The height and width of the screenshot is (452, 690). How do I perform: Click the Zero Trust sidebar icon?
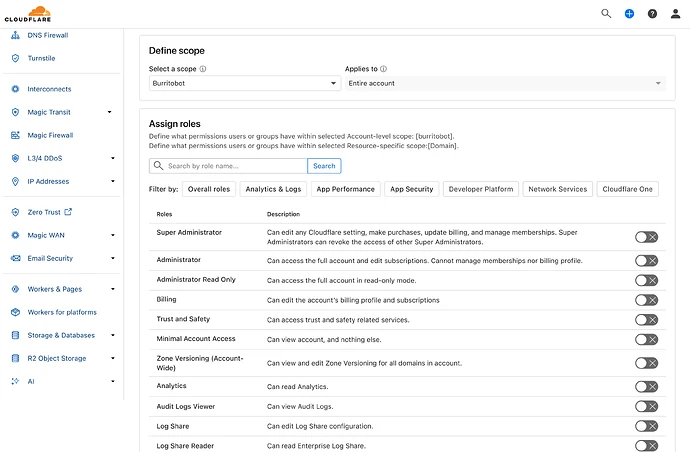(x=15, y=212)
